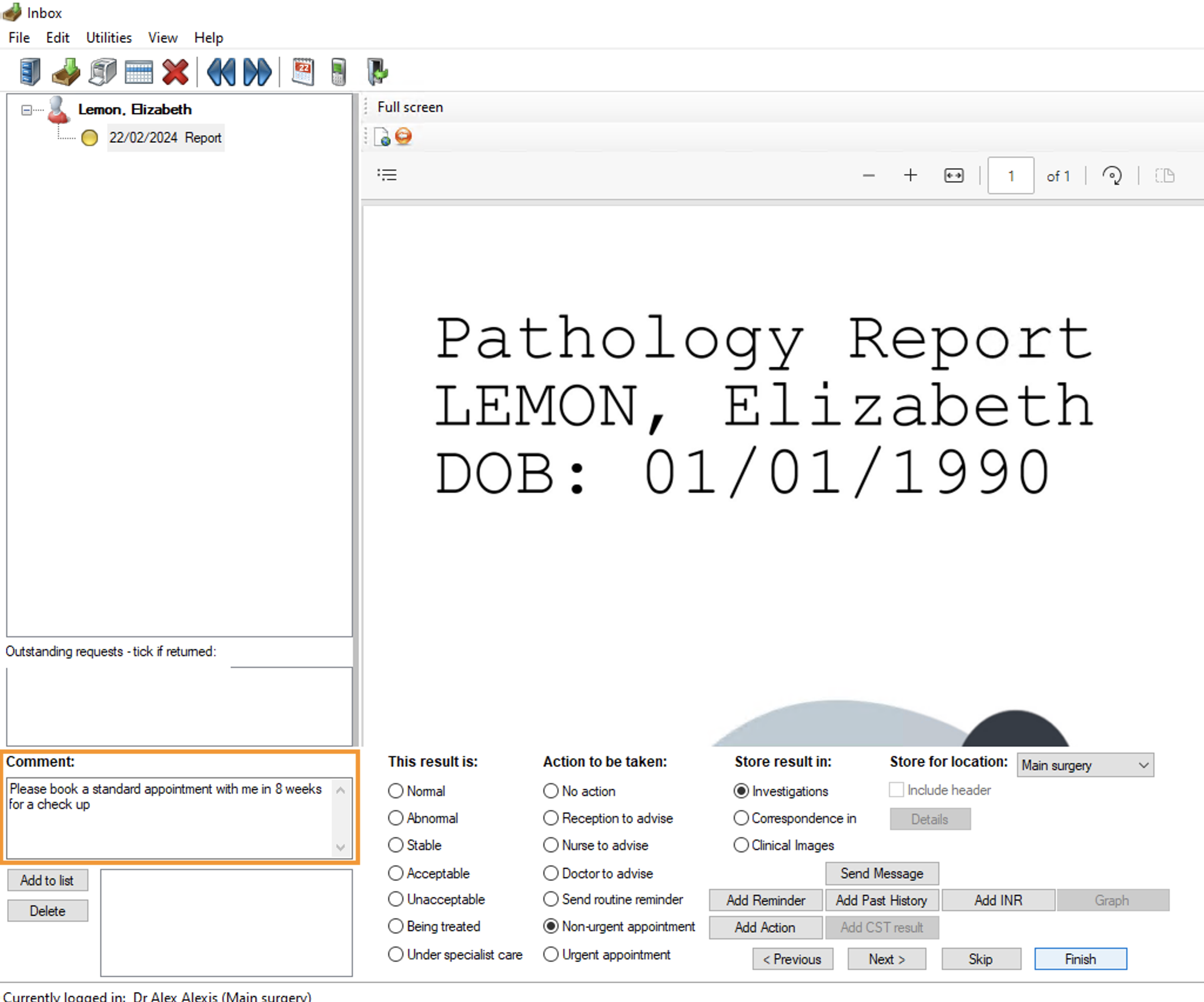1204x1002 pixels.
Task: Click the Full screen option
Action: click(x=410, y=107)
